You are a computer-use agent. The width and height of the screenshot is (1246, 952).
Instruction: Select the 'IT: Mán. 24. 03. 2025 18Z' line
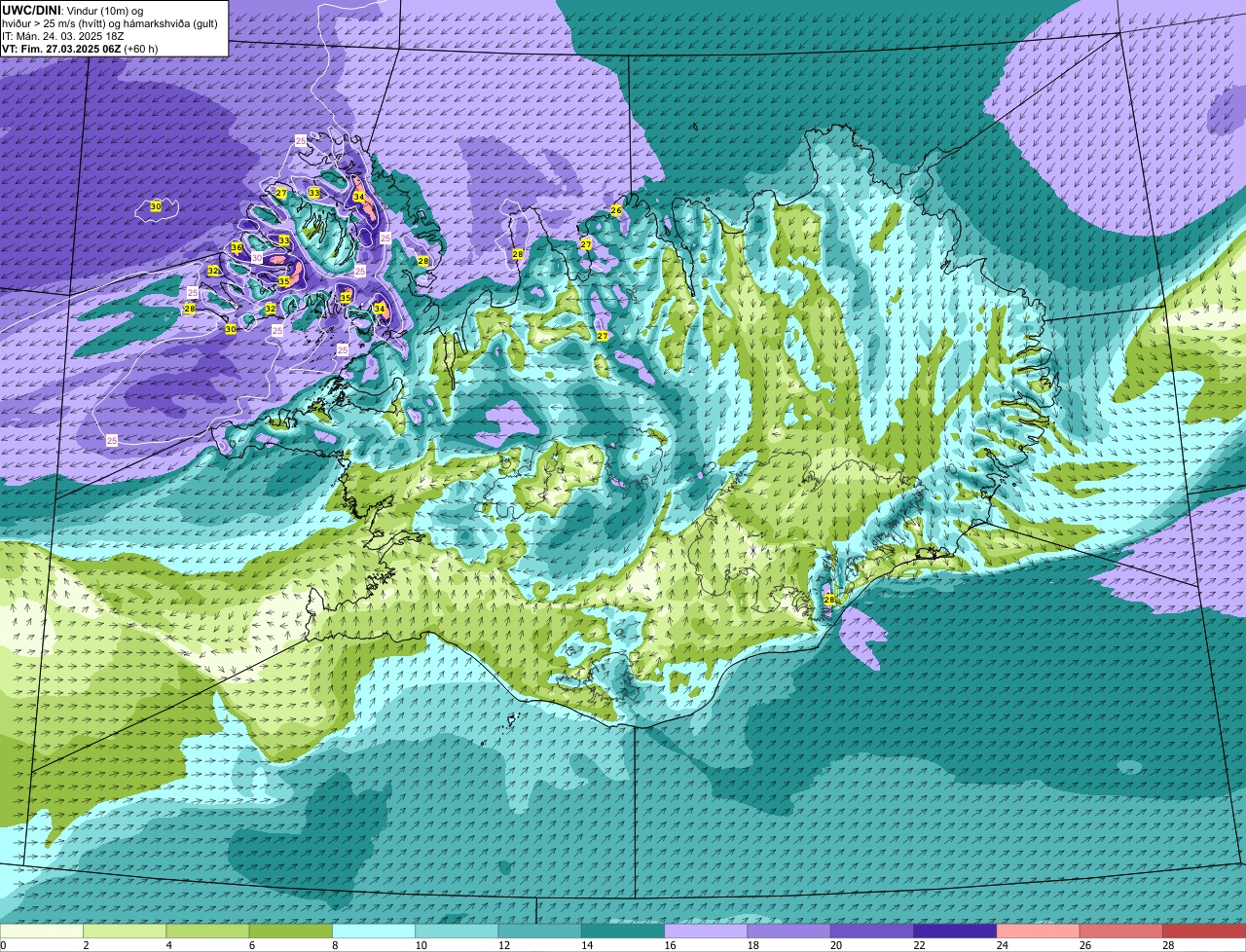click(x=63, y=36)
